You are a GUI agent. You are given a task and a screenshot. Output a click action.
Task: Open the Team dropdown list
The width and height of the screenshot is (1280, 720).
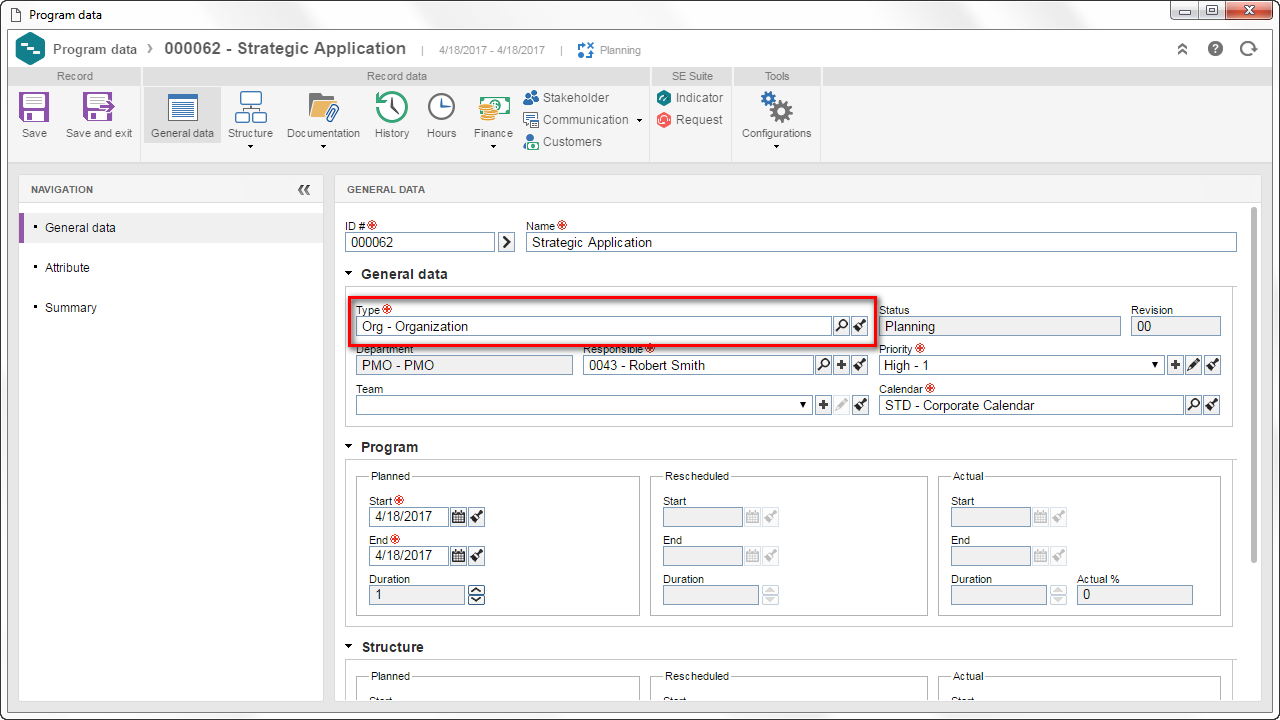point(584,405)
